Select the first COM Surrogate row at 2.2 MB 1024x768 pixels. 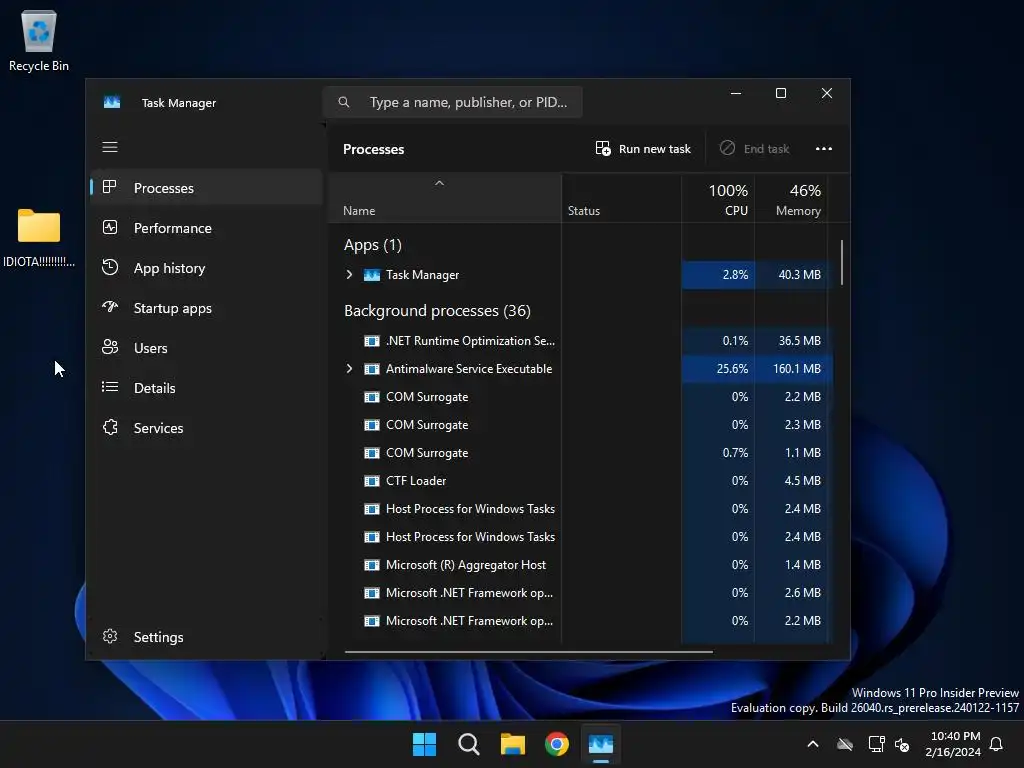pos(581,397)
